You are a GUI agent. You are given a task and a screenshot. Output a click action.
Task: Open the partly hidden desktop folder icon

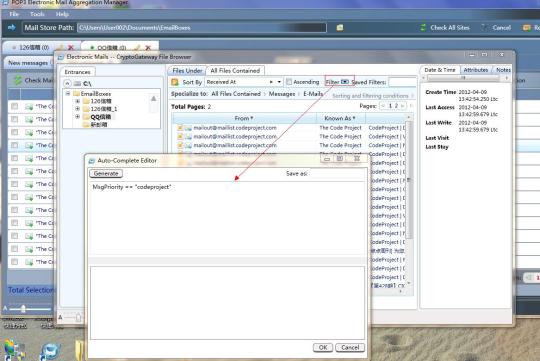[80, 351]
